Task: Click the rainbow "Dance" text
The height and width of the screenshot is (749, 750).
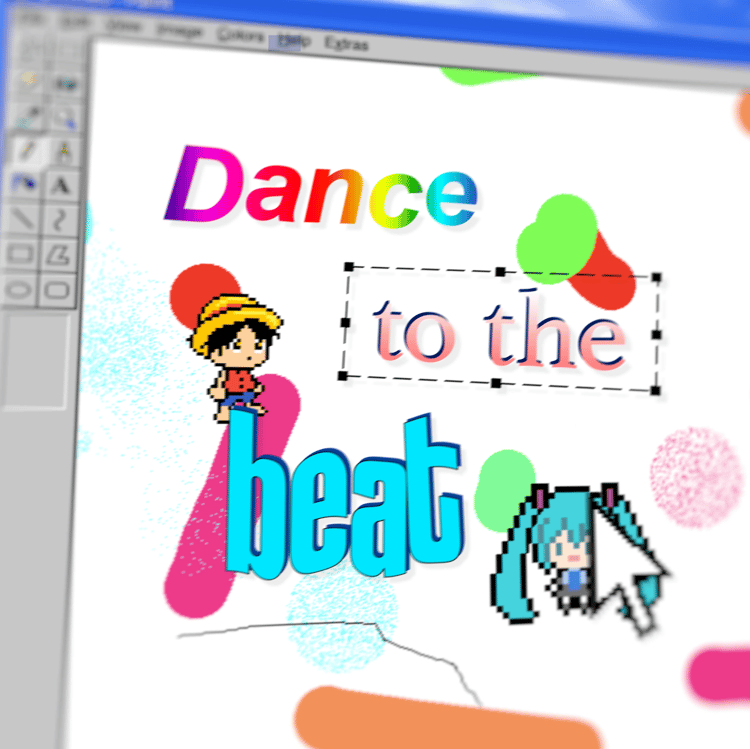Action: point(321,188)
